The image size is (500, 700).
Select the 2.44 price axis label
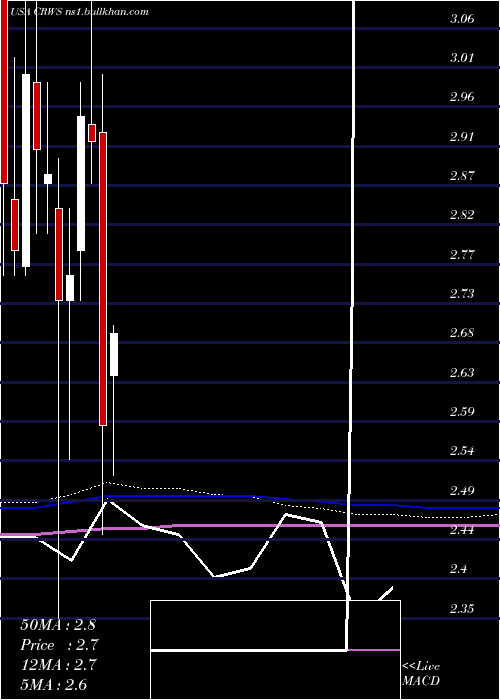pyautogui.click(x=462, y=529)
